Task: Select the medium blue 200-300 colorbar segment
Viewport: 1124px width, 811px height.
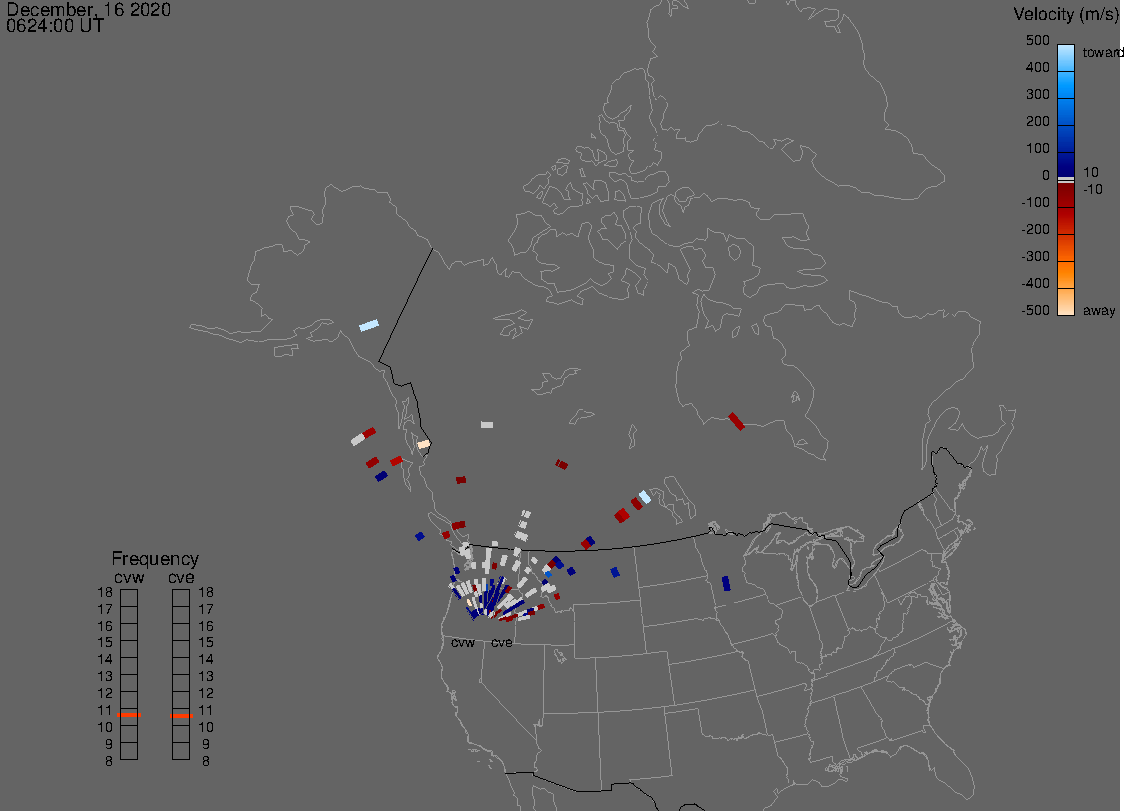Action: coord(1066,112)
